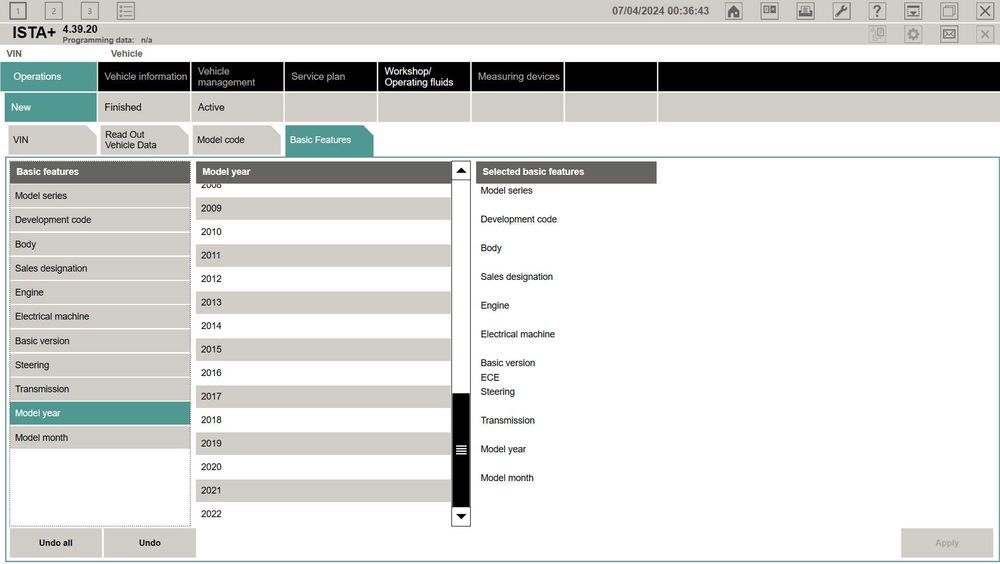Click the Model year scrollbar thumb

click(x=461, y=450)
